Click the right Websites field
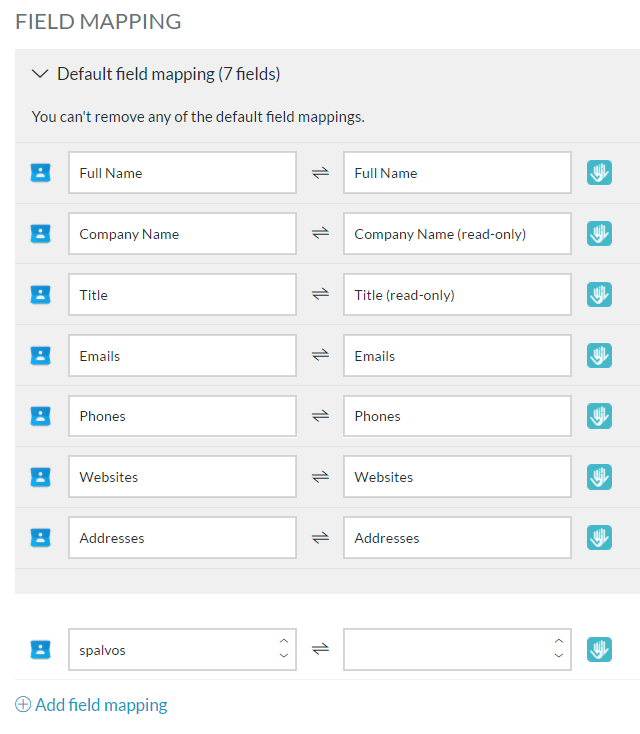Screen dimensions: 640x734 click(457, 477)
